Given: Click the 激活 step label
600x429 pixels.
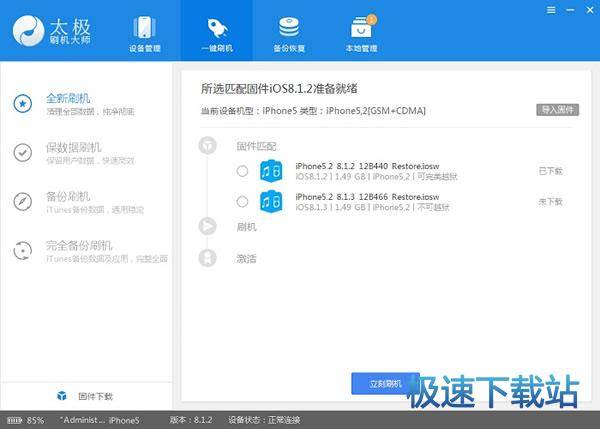Looking at the screenshot, I should pos(246,258).
